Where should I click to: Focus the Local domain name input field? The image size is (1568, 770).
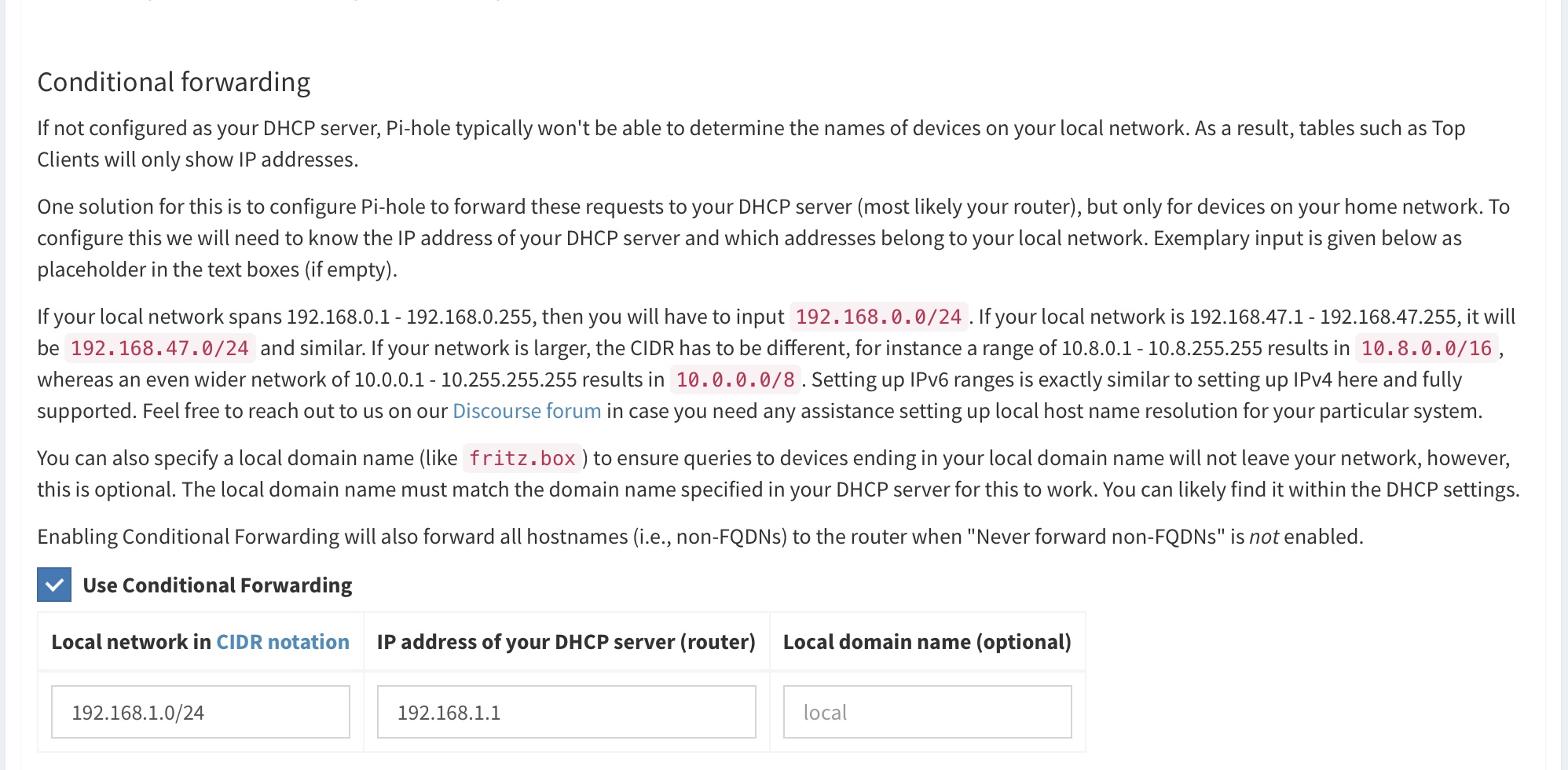coord(927,712)
